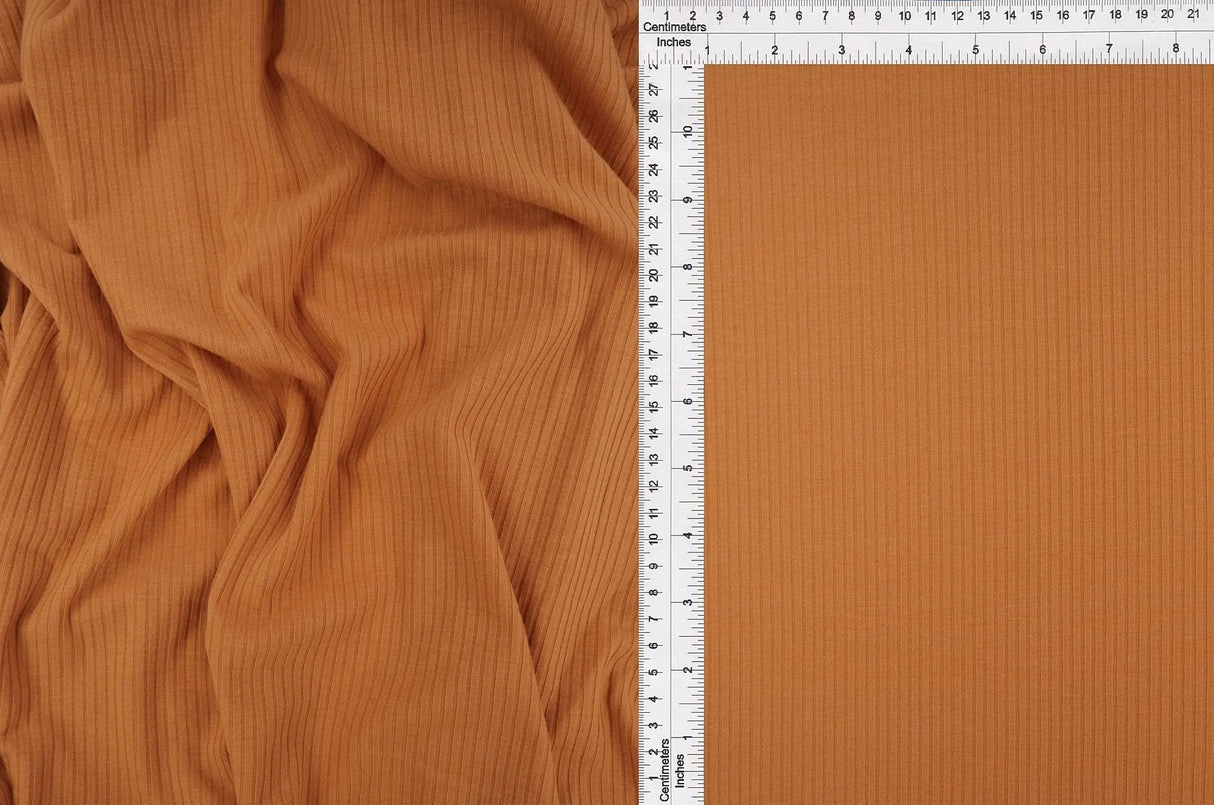Click the number 5 on the horizontal inch ruler

pos(975,47)
